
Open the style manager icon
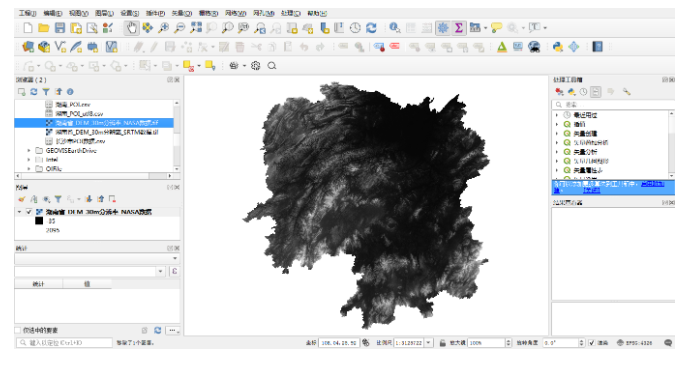(x=108, y=28)
